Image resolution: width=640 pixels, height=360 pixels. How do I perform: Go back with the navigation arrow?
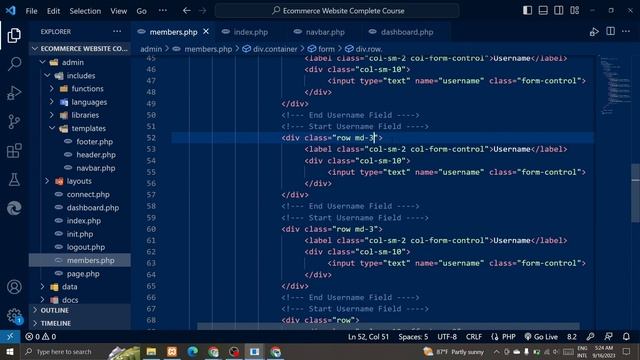187,11
